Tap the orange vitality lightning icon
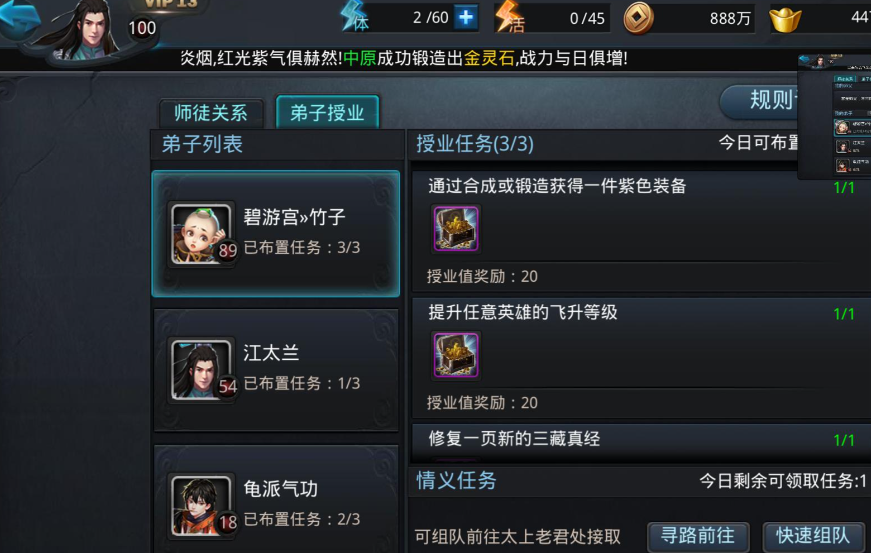Image resolution: width=871 pixels, height=553 pixels. pyautogui.click(x=509, y=16)
